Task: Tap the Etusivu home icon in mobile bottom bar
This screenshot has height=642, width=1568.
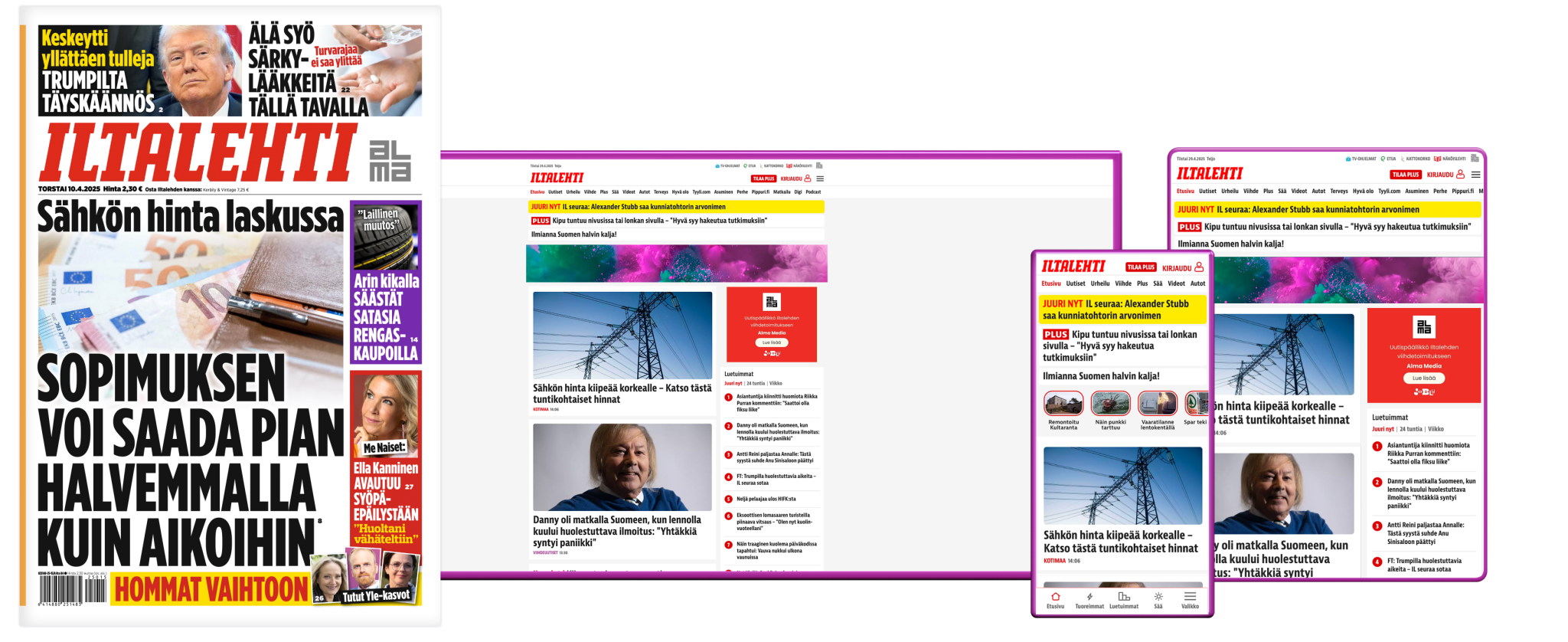Action: (1055, 598)
